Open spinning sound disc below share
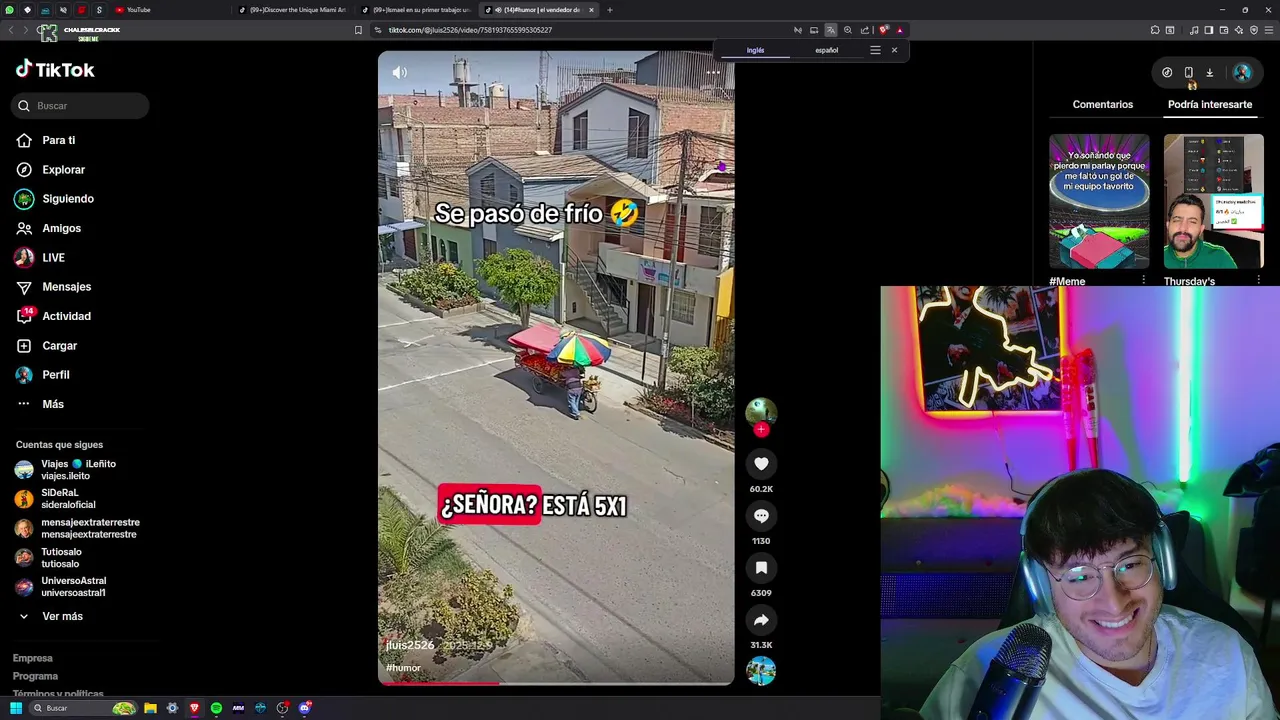Screen dimensions: 1280x720 click(x=761, y=670)
